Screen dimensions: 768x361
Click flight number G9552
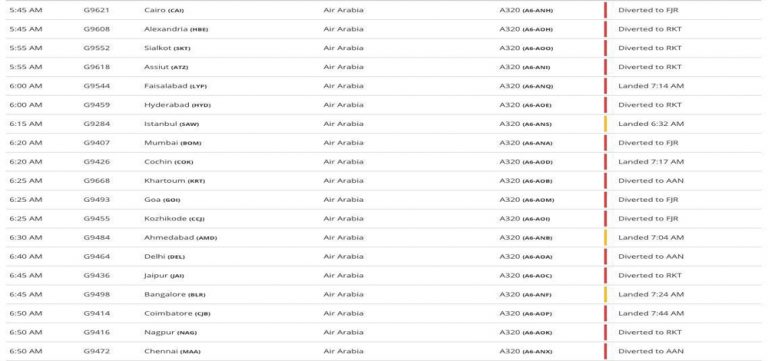(x=96, y=48)
